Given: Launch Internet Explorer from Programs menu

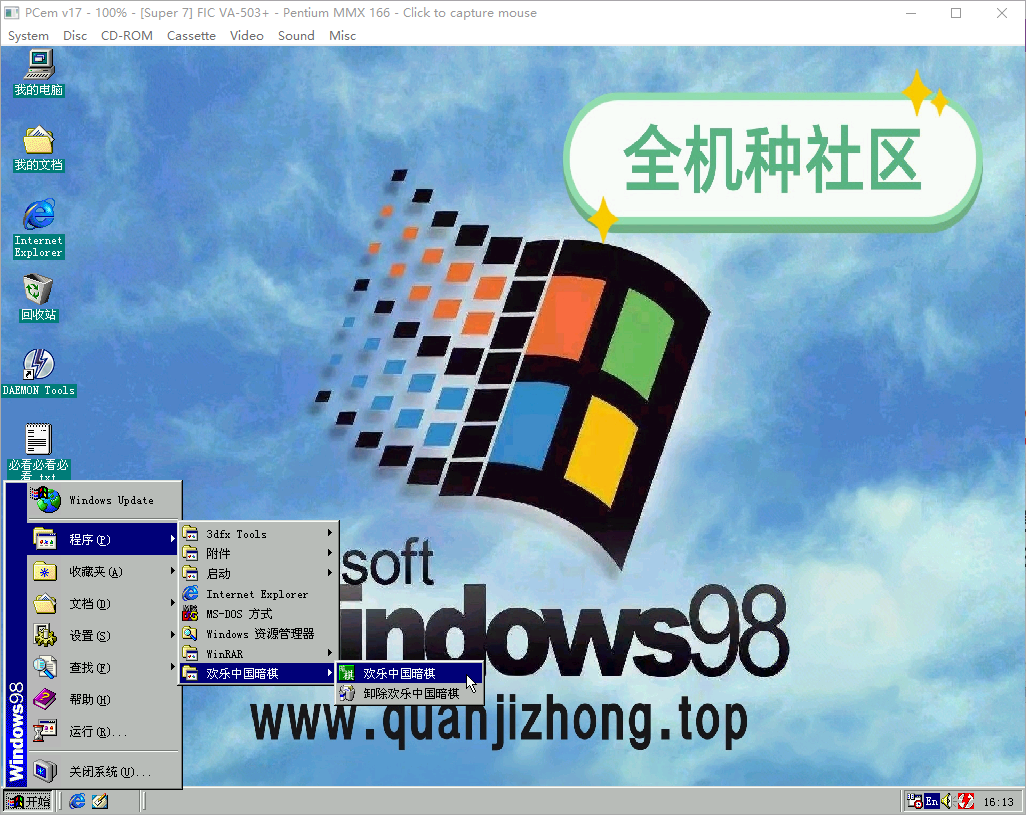Looking at the screenshot, I should pos(258,594).
